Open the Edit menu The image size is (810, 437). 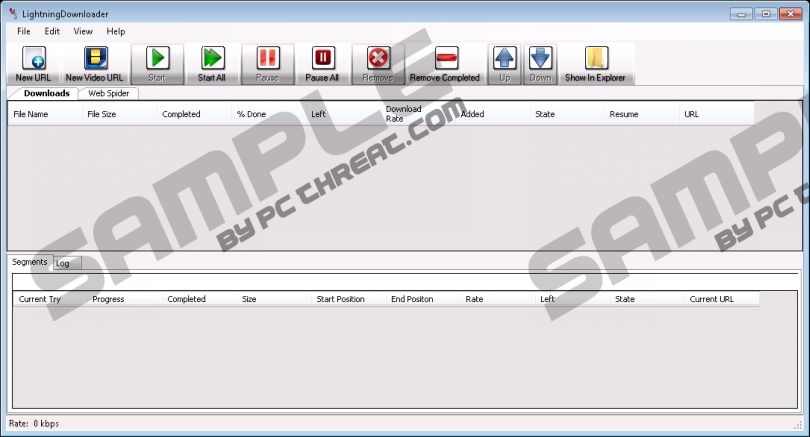52,31
